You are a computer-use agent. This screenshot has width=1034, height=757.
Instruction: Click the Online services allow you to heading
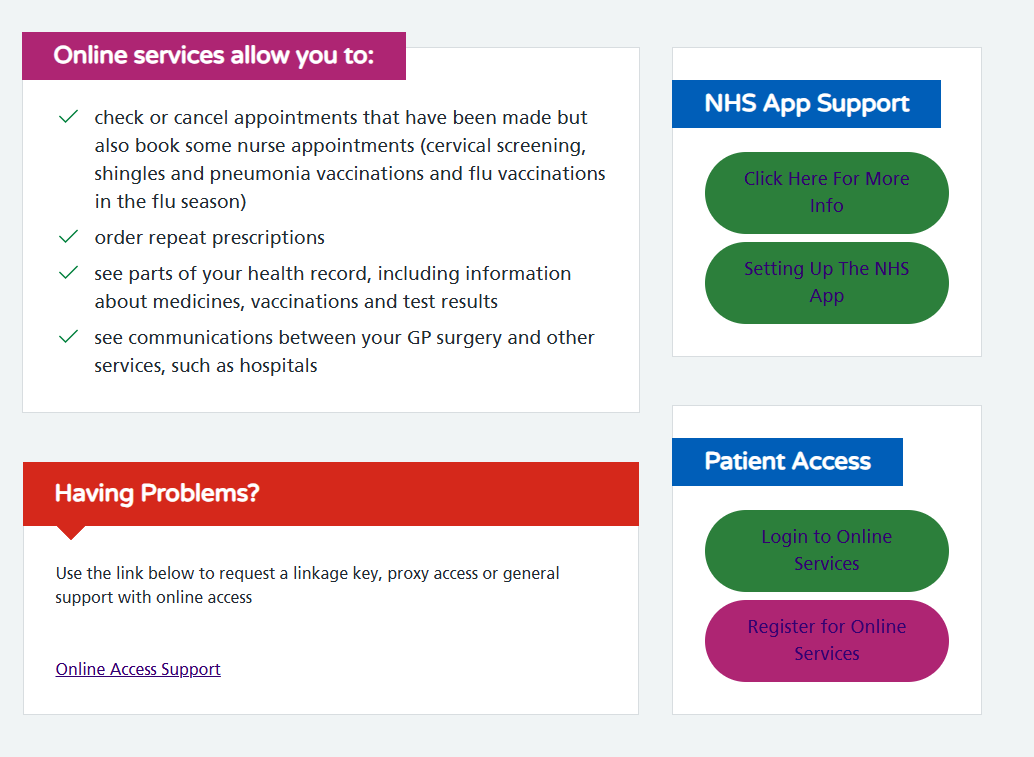click(213, 56)
